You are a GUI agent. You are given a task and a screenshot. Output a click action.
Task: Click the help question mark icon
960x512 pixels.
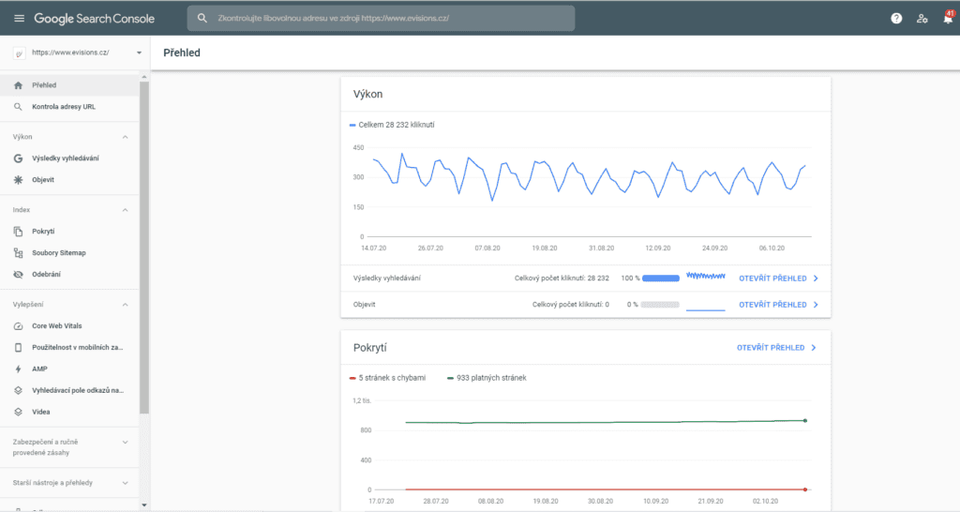[896, 18]
